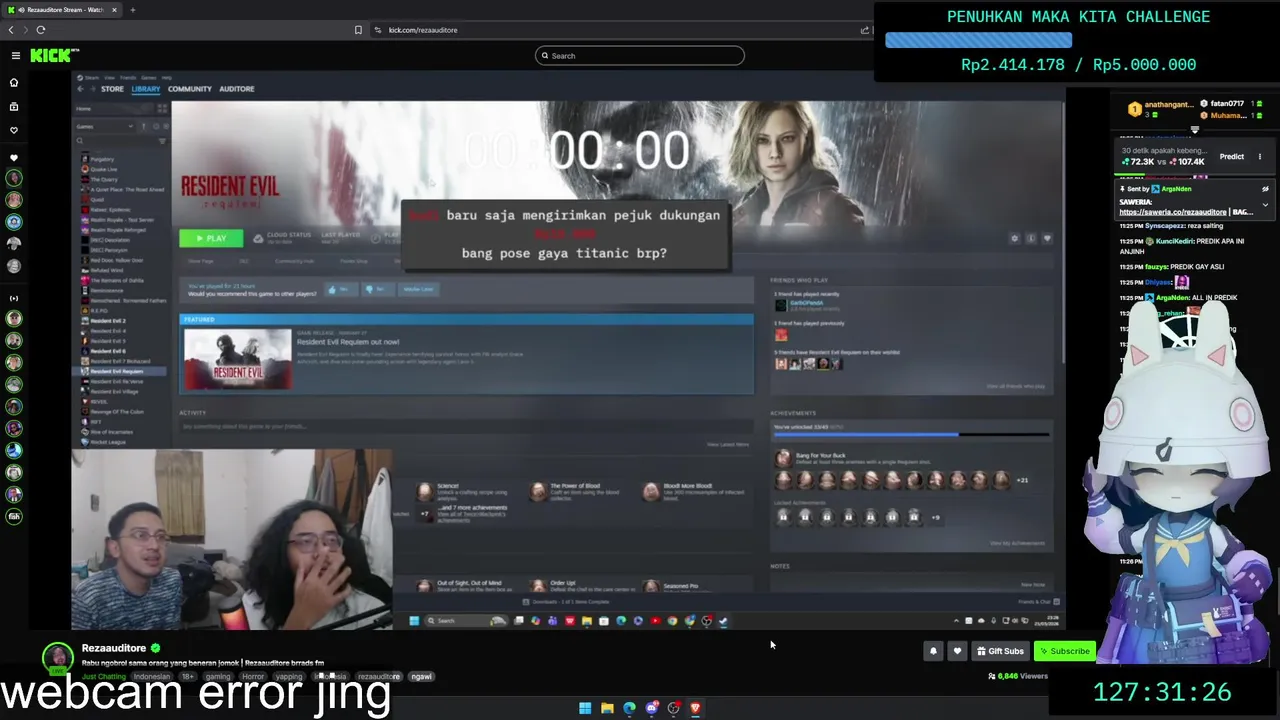Bookmark this page in address bar
The image size is (1280, 720).
coord(358,30)
